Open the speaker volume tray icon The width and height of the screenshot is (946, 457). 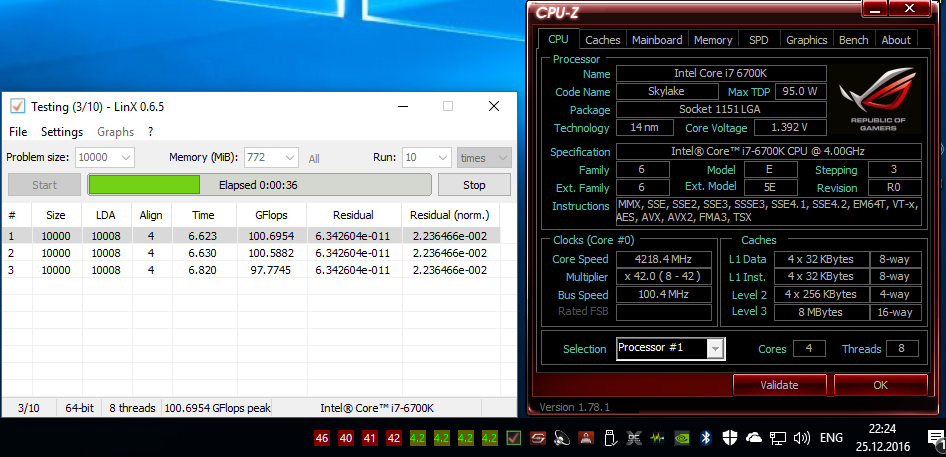801,438
